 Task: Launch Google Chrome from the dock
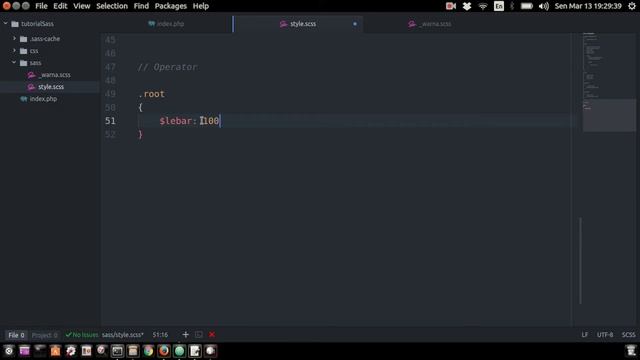pyautogui.click(x=148, y=351)
